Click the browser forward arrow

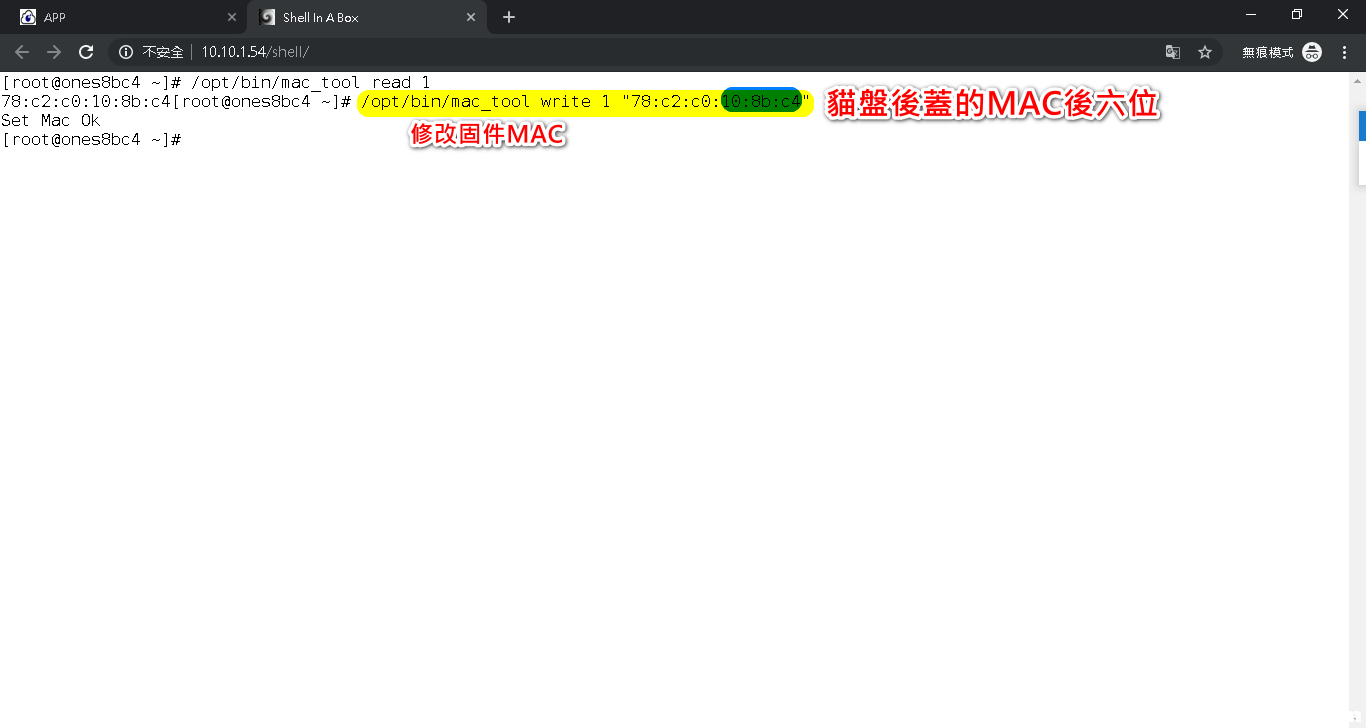pos(54,52)
